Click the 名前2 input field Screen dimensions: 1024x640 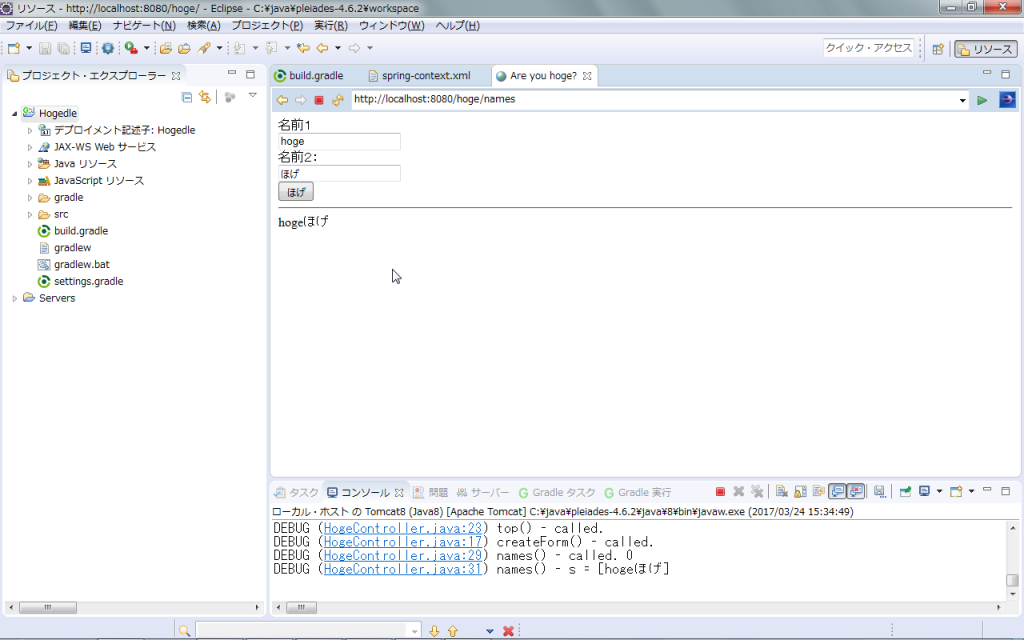339,174
